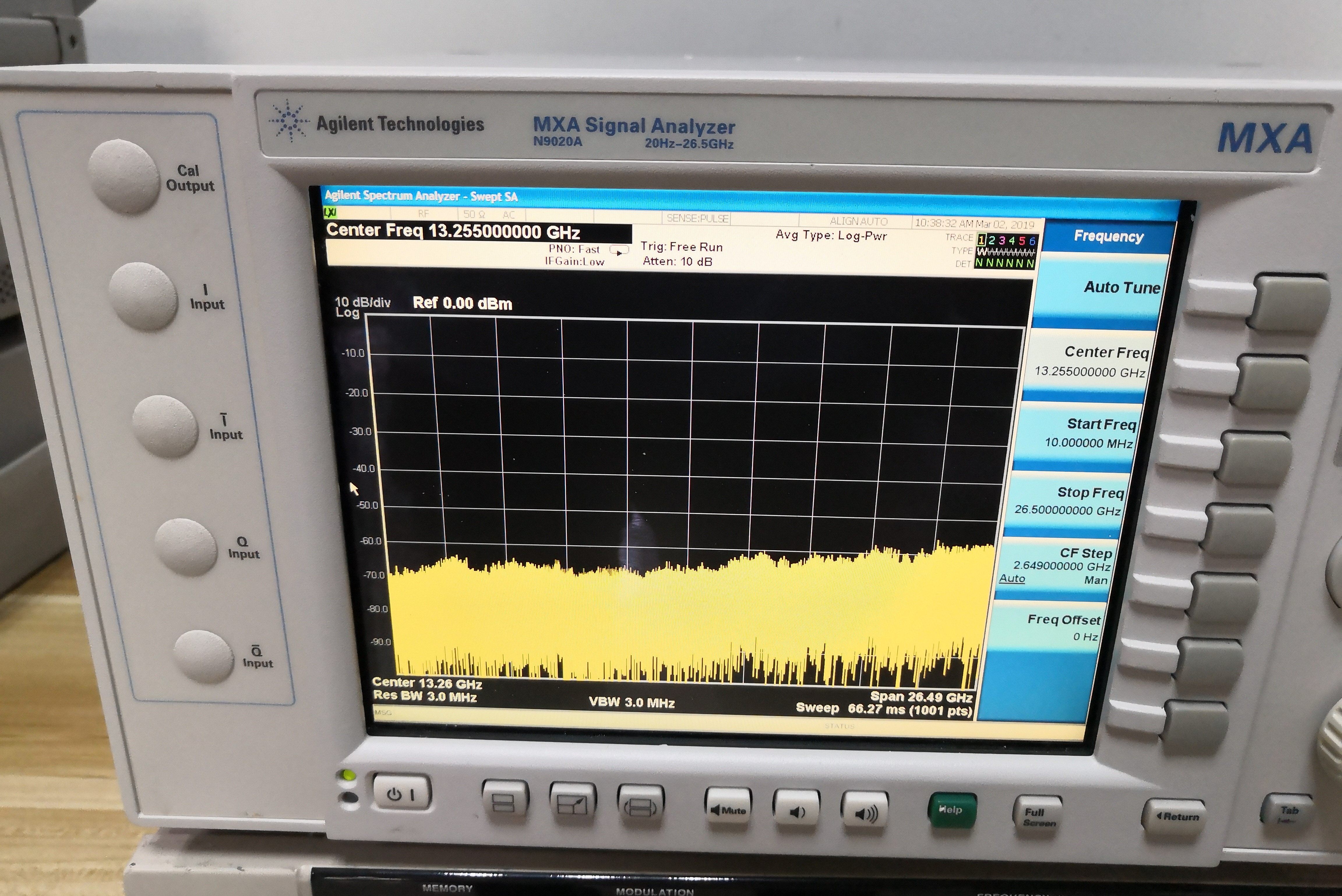Set CF Step back to Auto
The width and height of the screenshot is (1342, 896).
(1013, 579)
